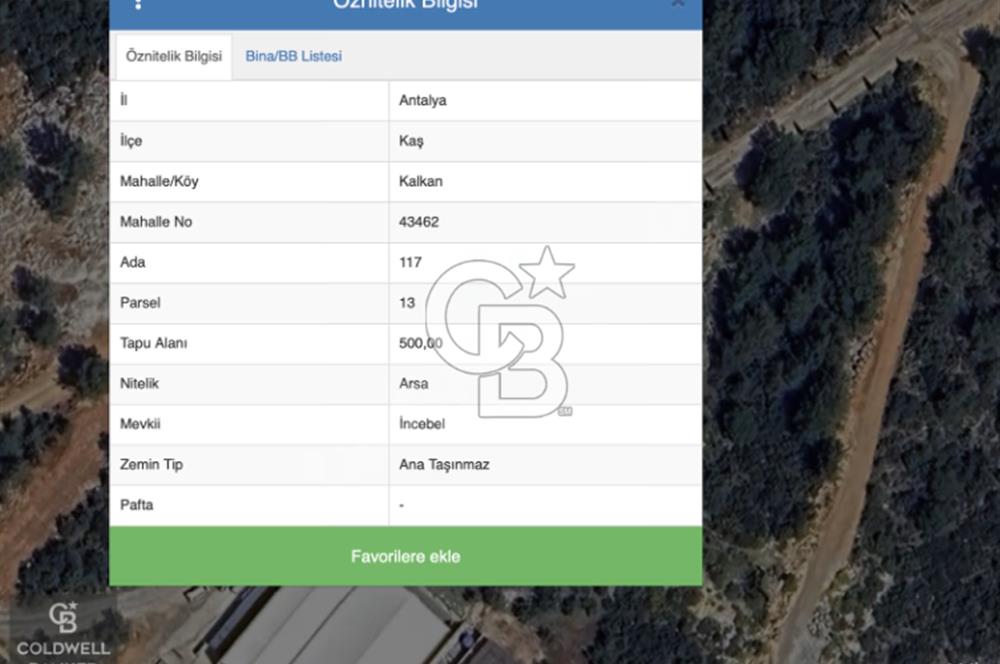The height and width of the screenshot is (664, 1000).
Task: Click the three-dot menu icon in dialog header
Action: (138, 4)
